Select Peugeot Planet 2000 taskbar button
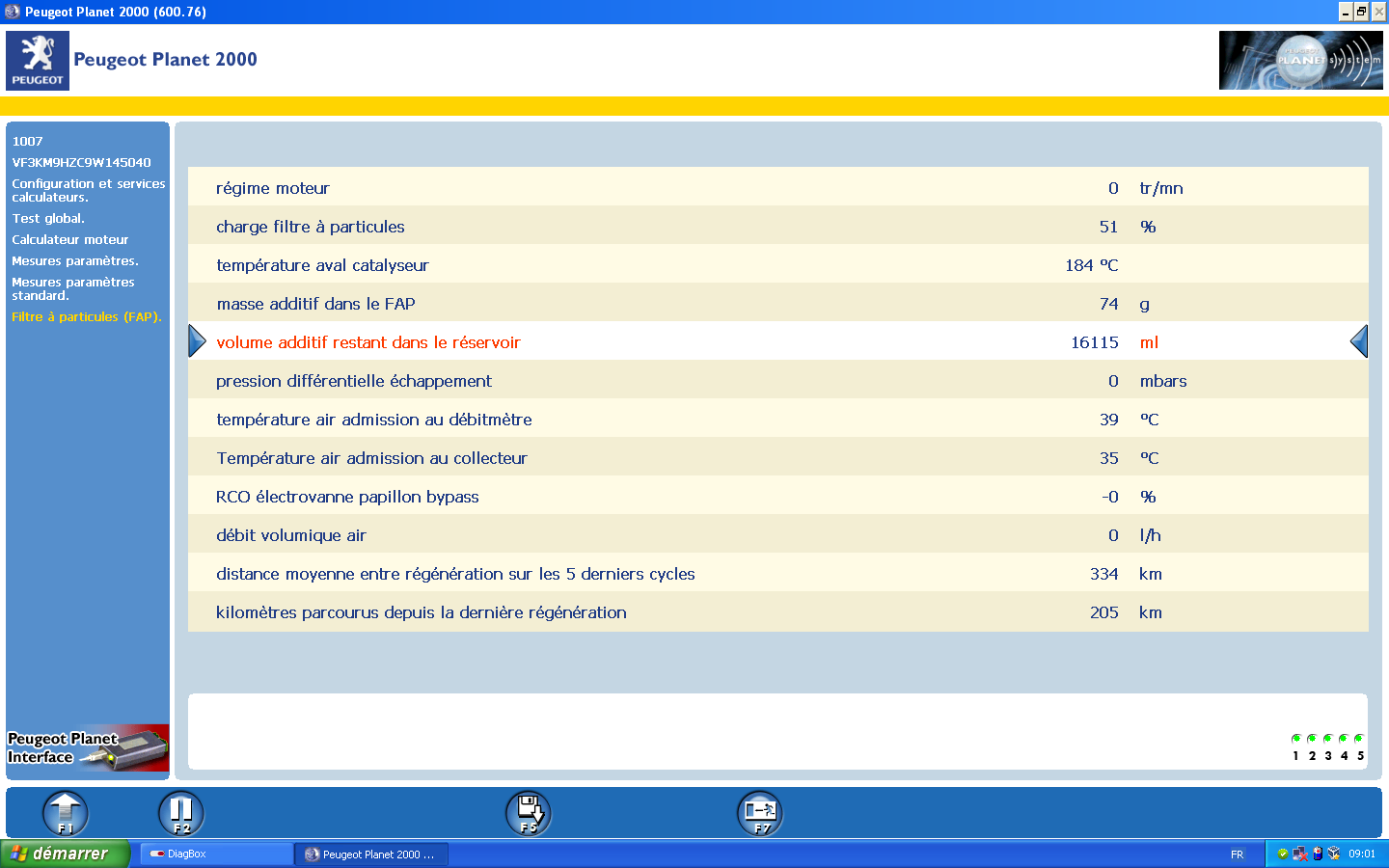Viewport: 1389px width, 868px height. tap(372, 854)
